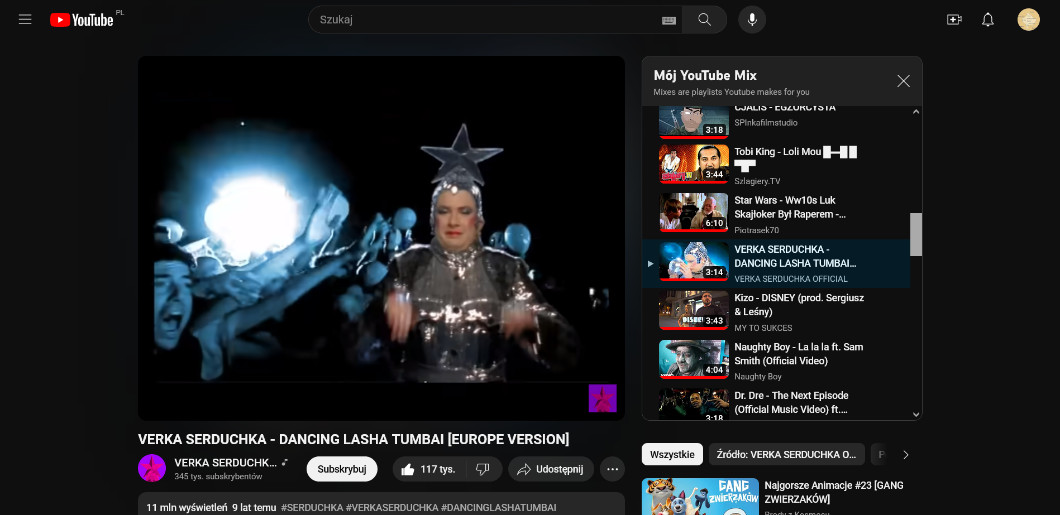Subscribe using the Subskrybuj button
Viewport: 1060px width, 515px height.
pyautogui.click(x=342, y=469)
